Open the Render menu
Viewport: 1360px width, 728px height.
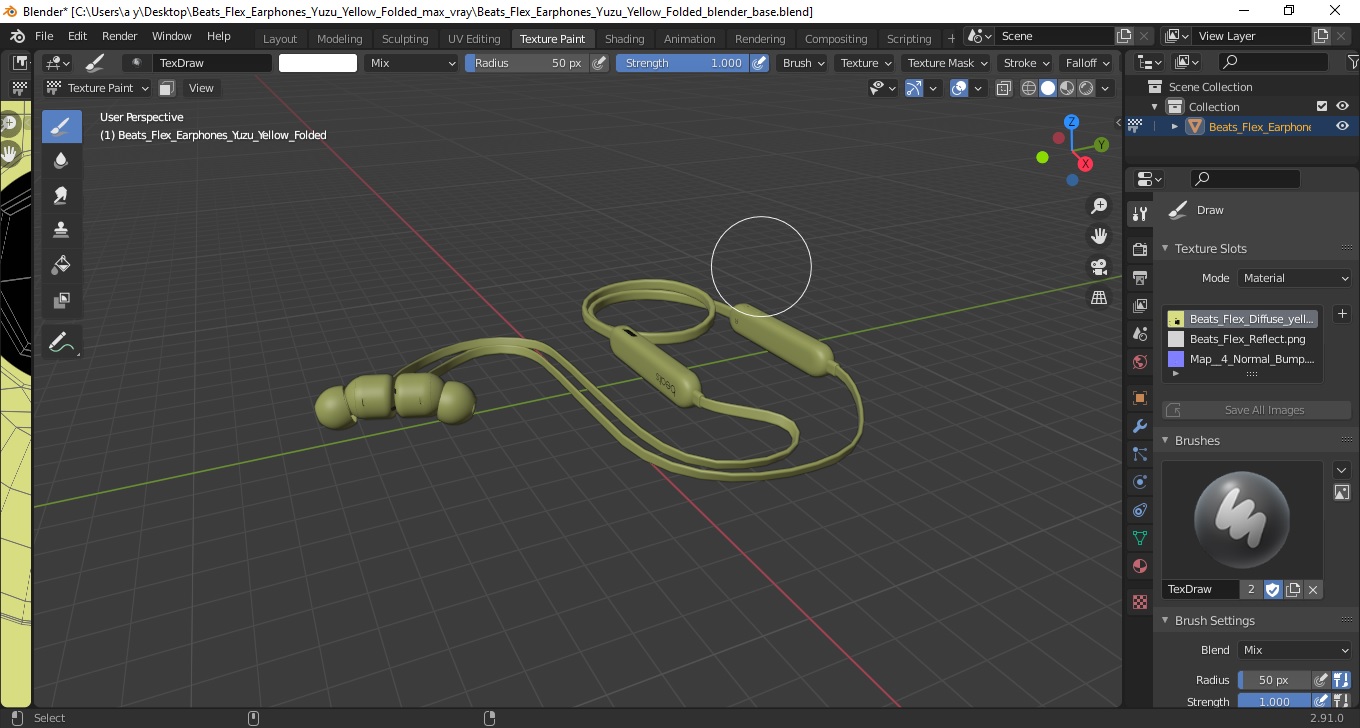[120, 36]
